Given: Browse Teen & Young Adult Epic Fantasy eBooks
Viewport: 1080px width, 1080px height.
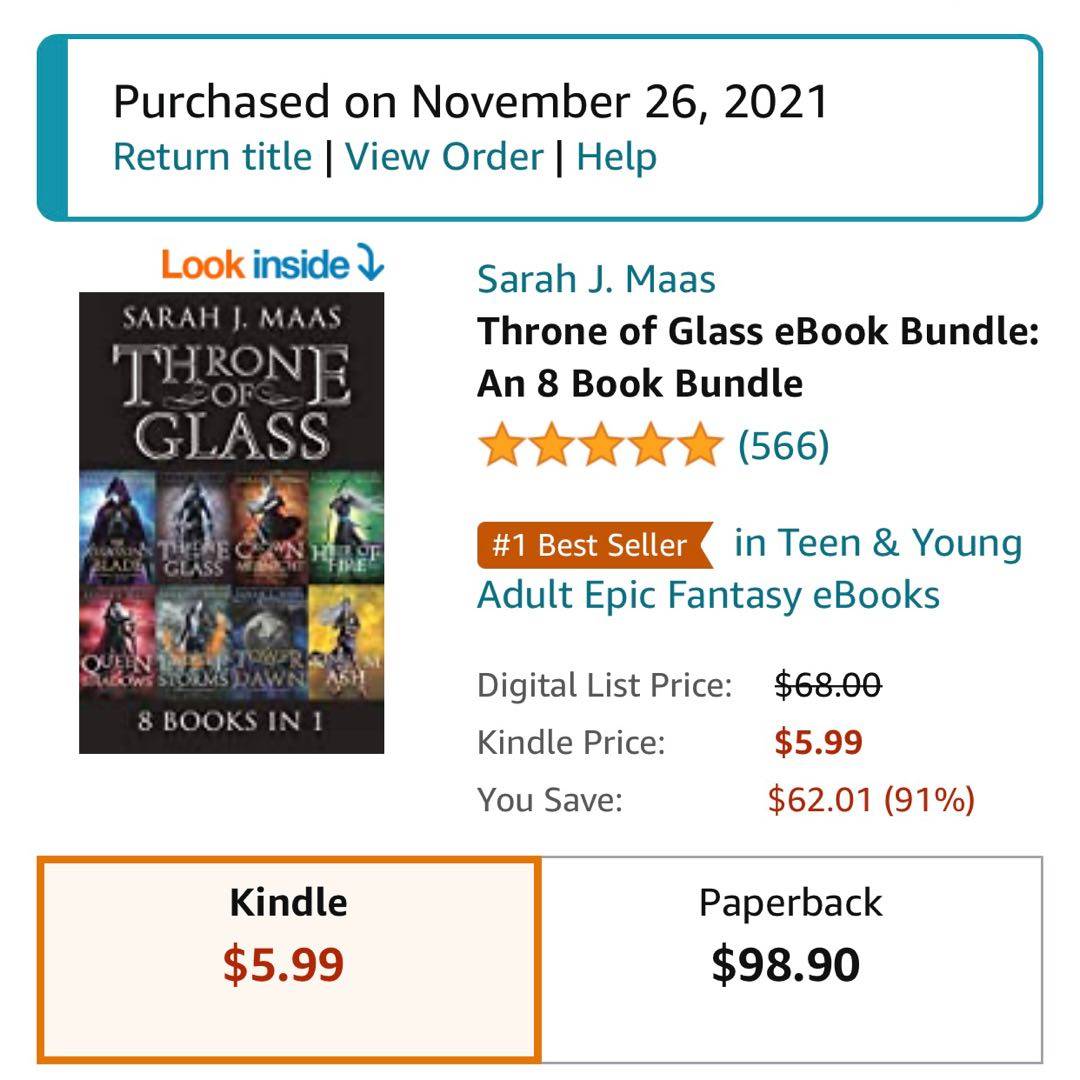Looking at the screenshot, I should 750,570.
